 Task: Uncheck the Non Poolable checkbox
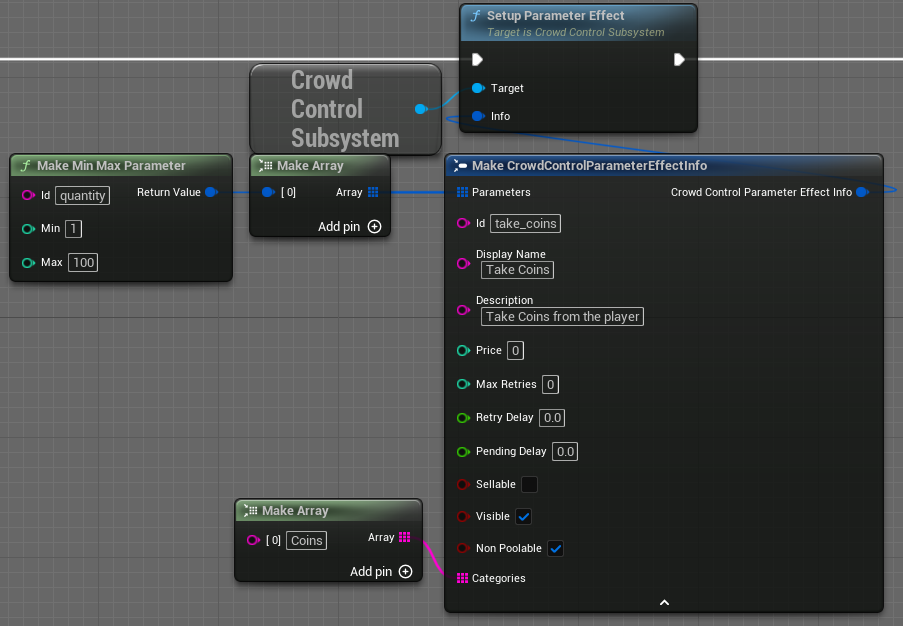(x=556, y=548)
